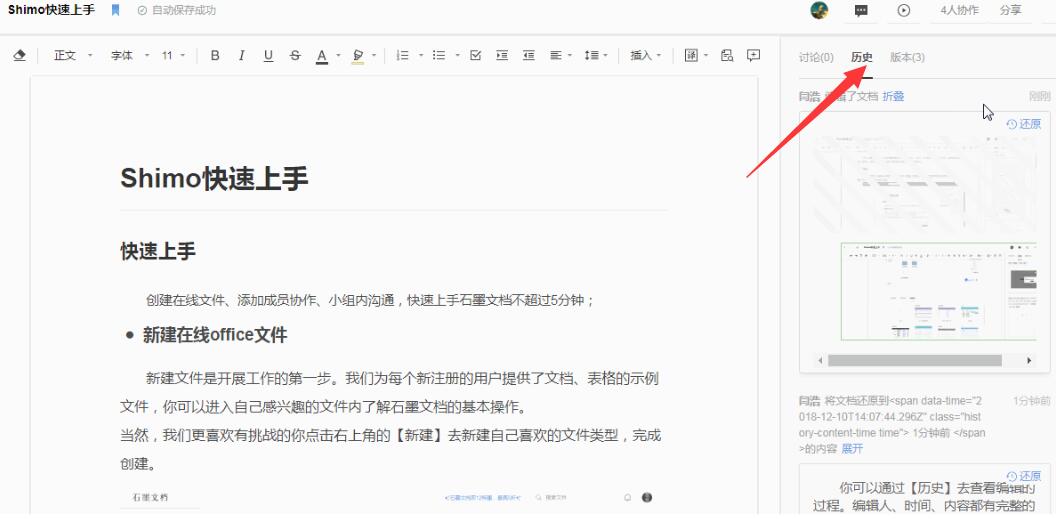
Task: Click 展开 link in restore entry
Action: [852, 448]
